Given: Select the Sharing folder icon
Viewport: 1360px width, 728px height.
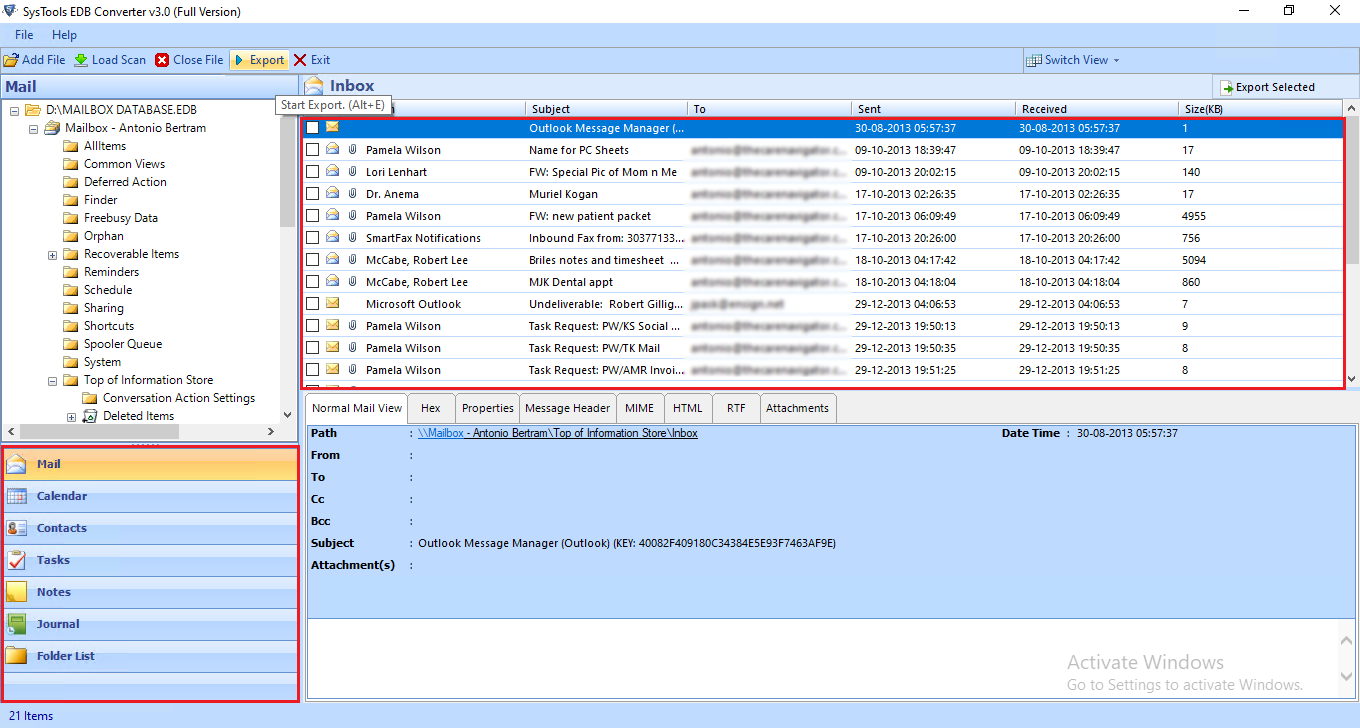Looking at the screenshot, I should [x=71, y=308].
